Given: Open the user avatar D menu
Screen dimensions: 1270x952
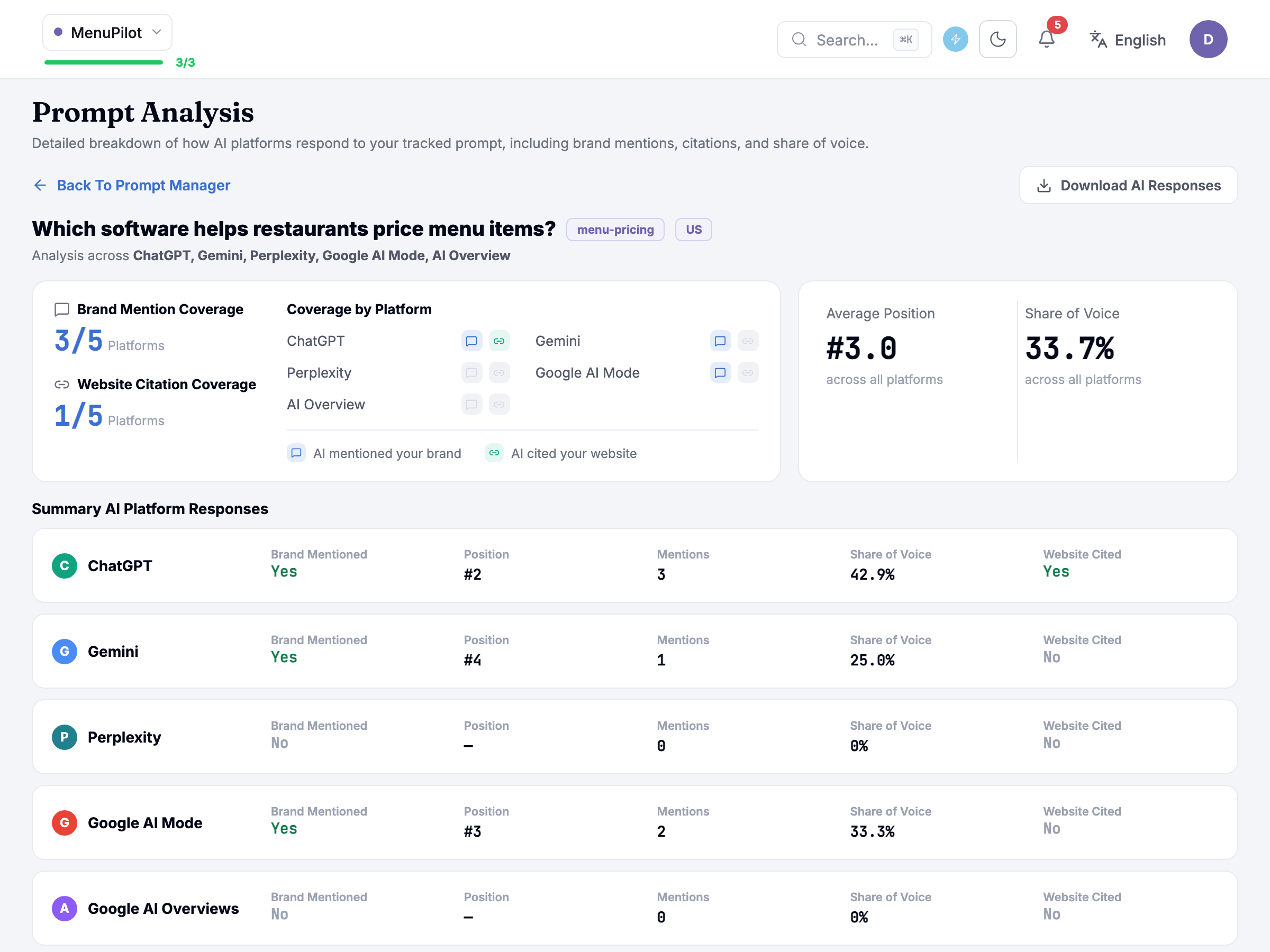Looking at the screenshot, I should pyautogui.click(x=1208, y=40).
